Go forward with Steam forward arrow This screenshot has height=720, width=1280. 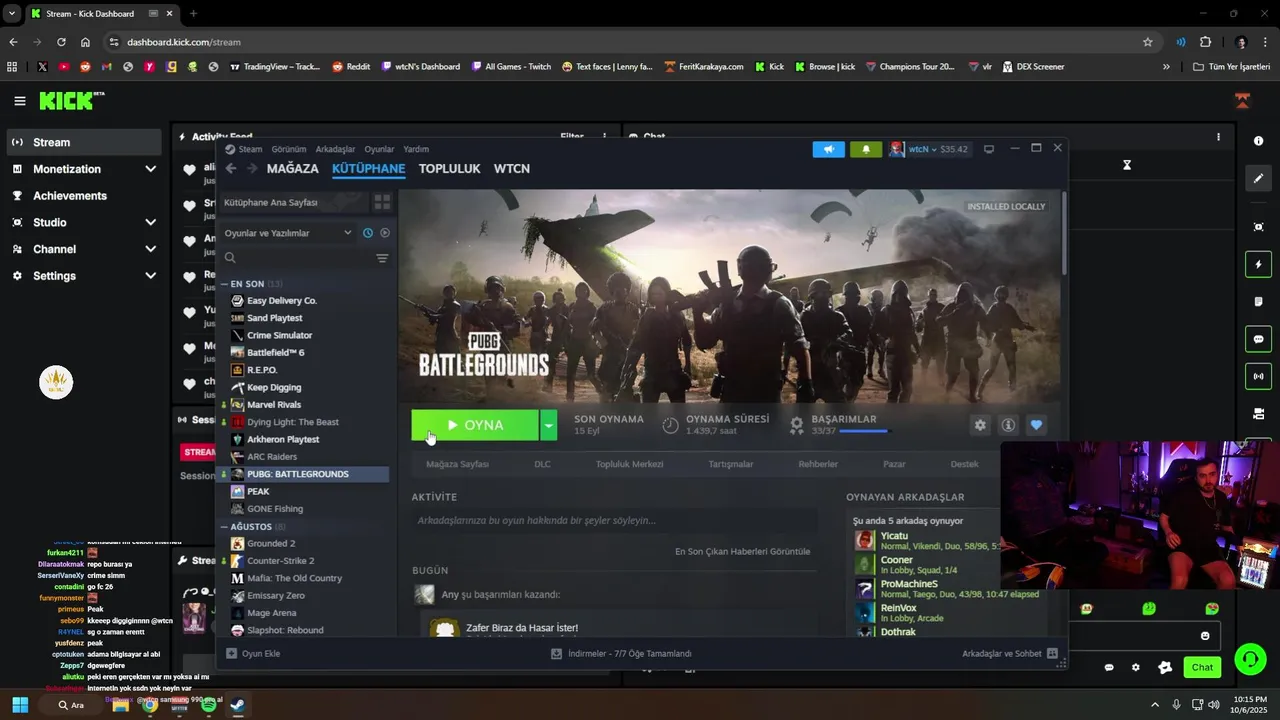[252, 168]
